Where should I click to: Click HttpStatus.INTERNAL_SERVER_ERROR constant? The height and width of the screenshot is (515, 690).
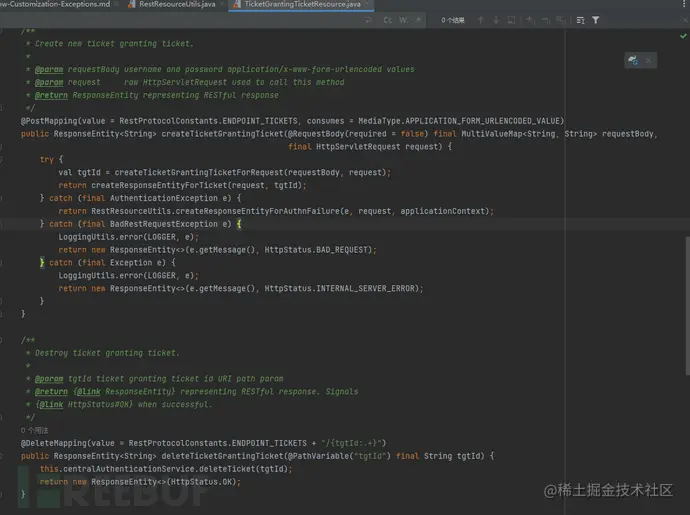pos(339,289)
